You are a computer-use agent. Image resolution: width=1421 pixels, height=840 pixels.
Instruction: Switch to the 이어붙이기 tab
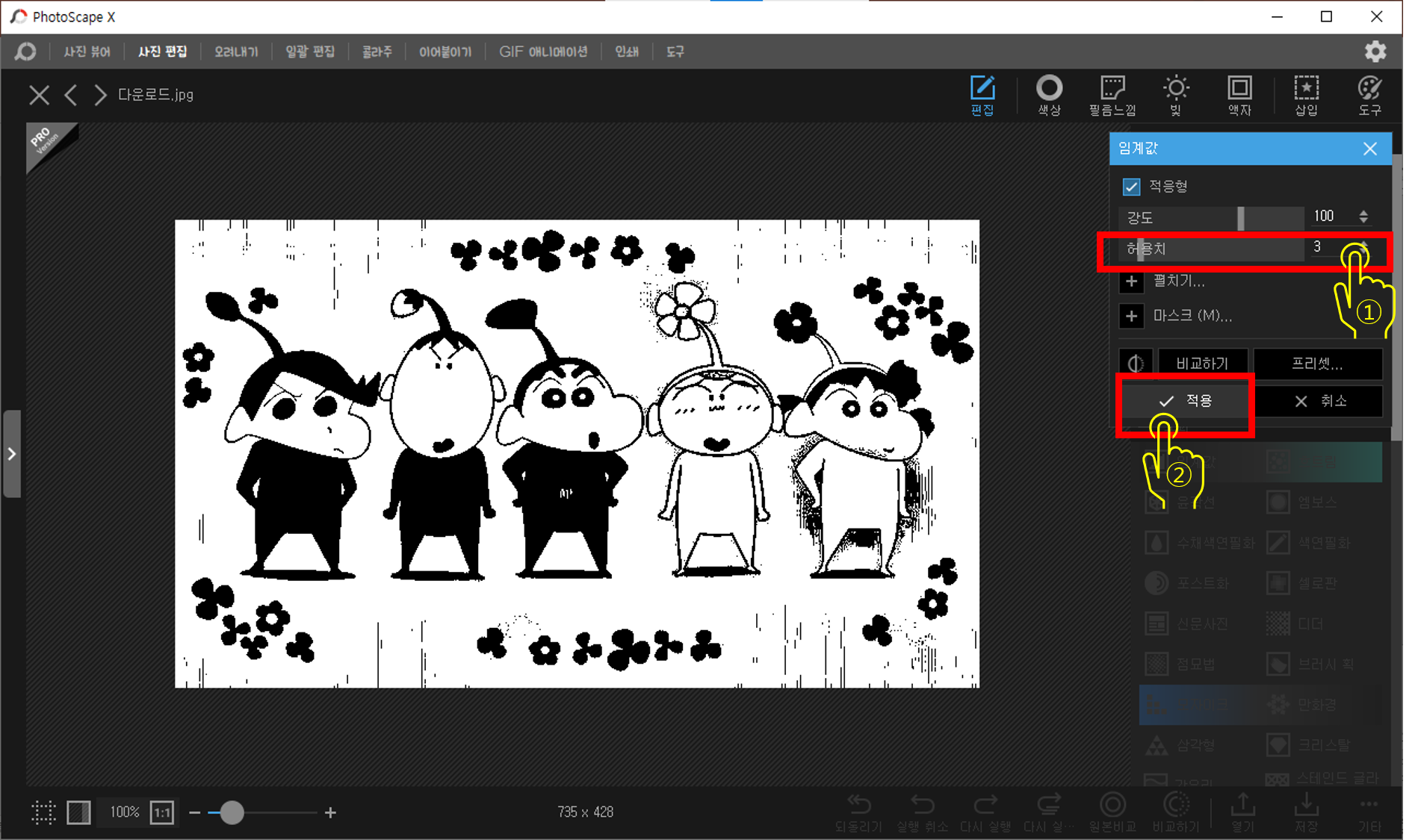point(445,52)
